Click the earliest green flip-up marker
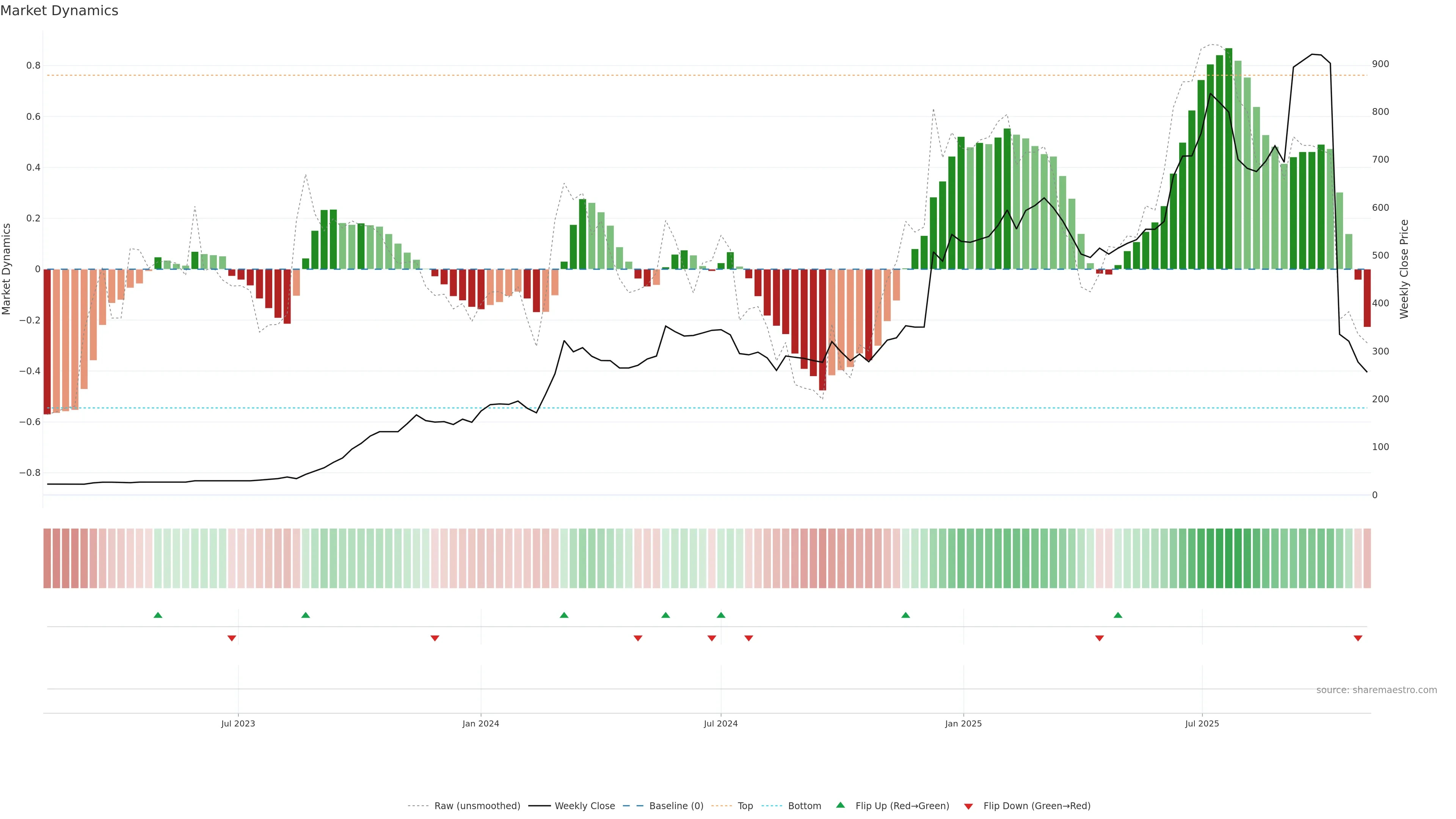 pos(158,615)
